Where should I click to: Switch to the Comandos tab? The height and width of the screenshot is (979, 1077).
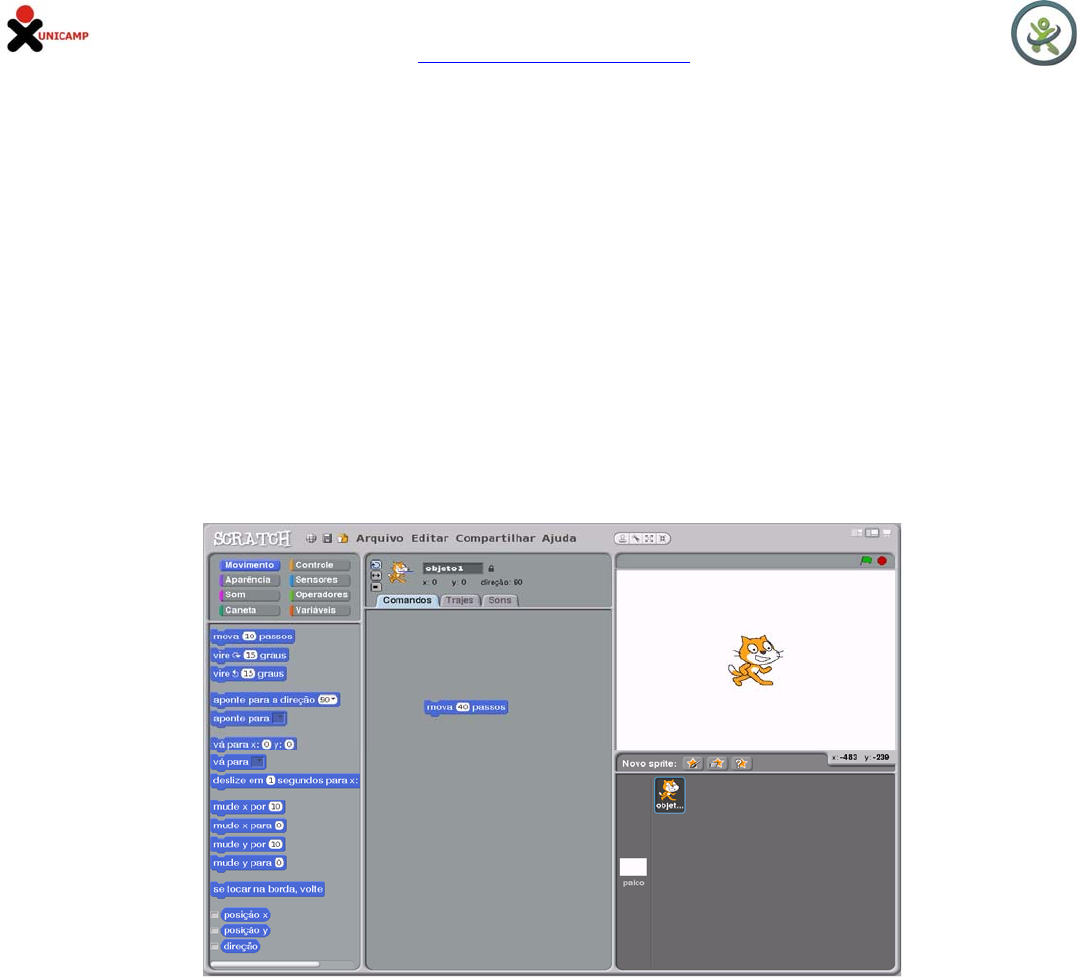point(407,600)
